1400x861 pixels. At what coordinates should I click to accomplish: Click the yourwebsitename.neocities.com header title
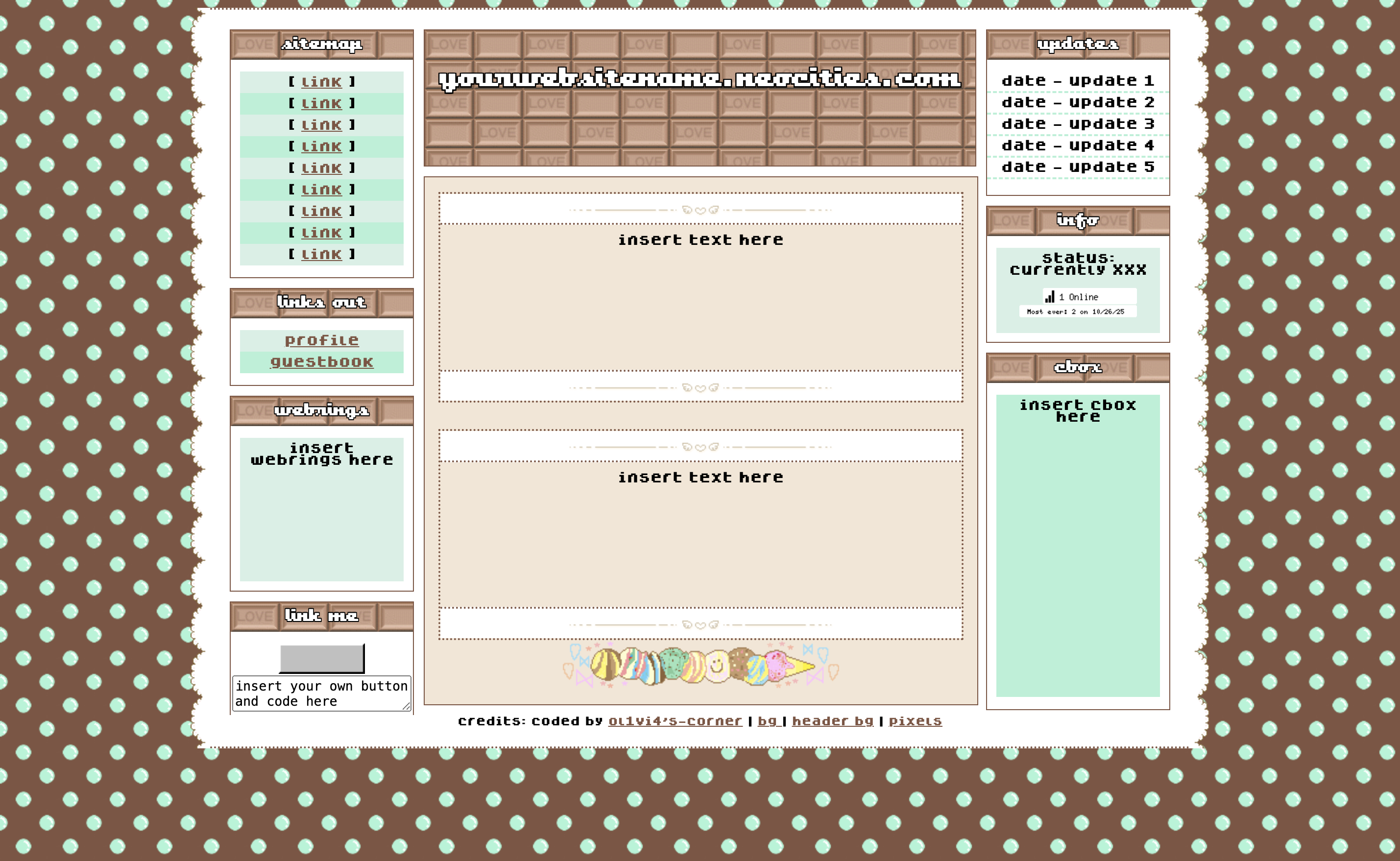(x=700, y=78)
